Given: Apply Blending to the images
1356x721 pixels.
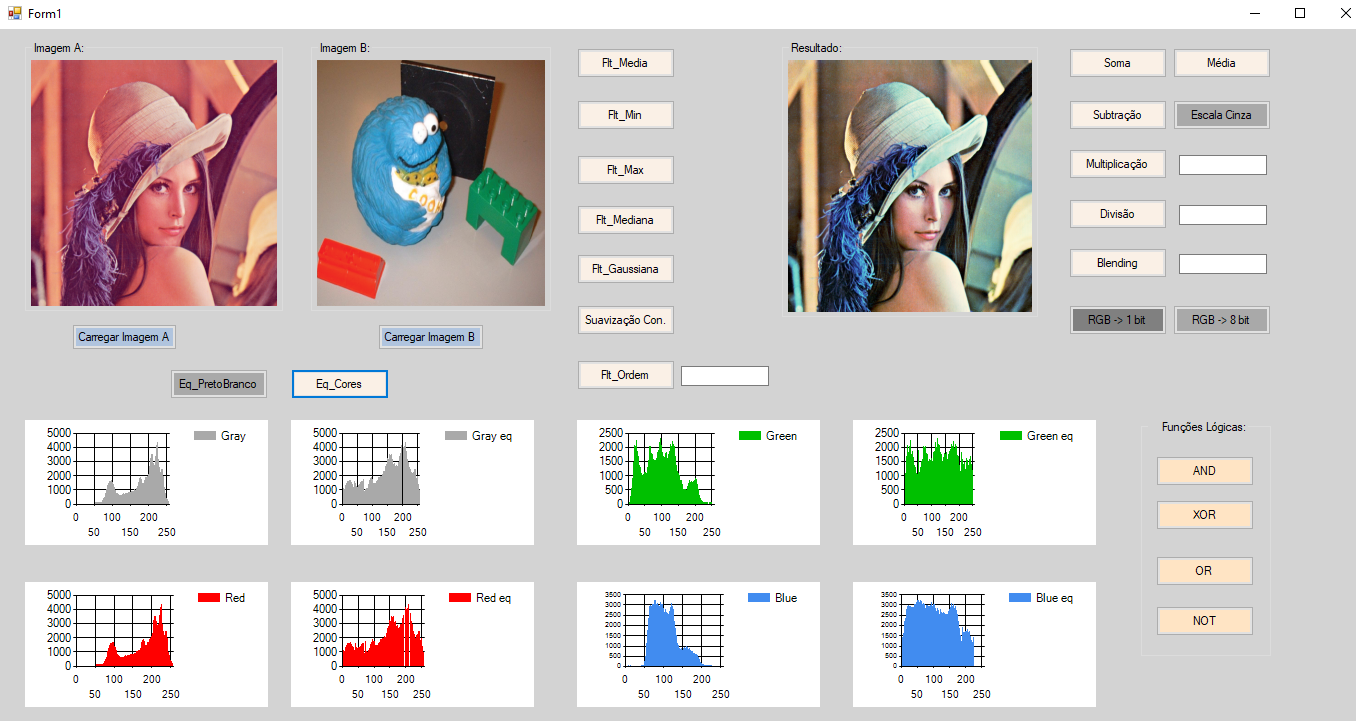Looking at the screenshot, I should click(1117, 262).
